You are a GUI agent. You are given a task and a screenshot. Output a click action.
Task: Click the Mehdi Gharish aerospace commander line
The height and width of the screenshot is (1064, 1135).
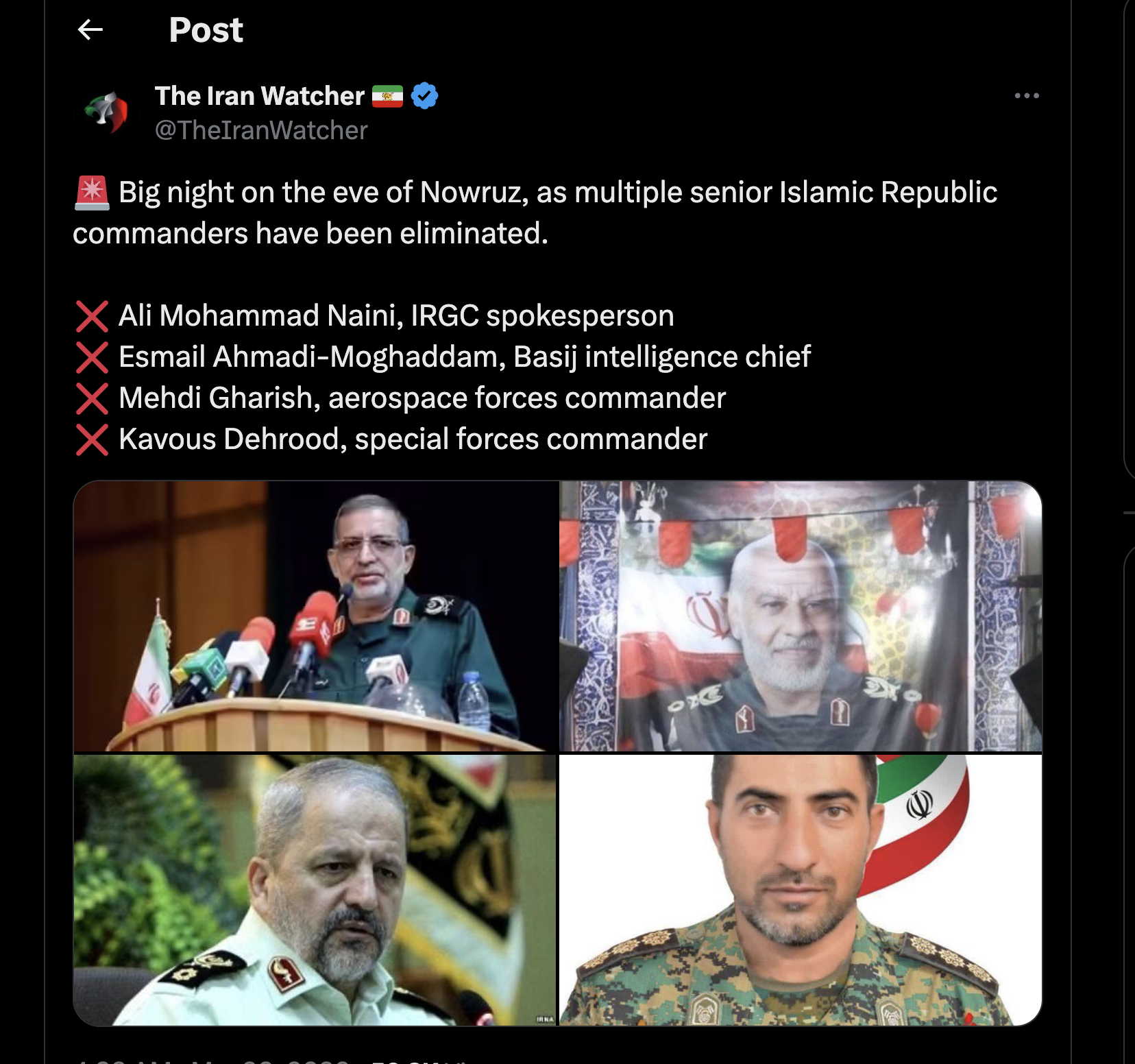point(422,398)
